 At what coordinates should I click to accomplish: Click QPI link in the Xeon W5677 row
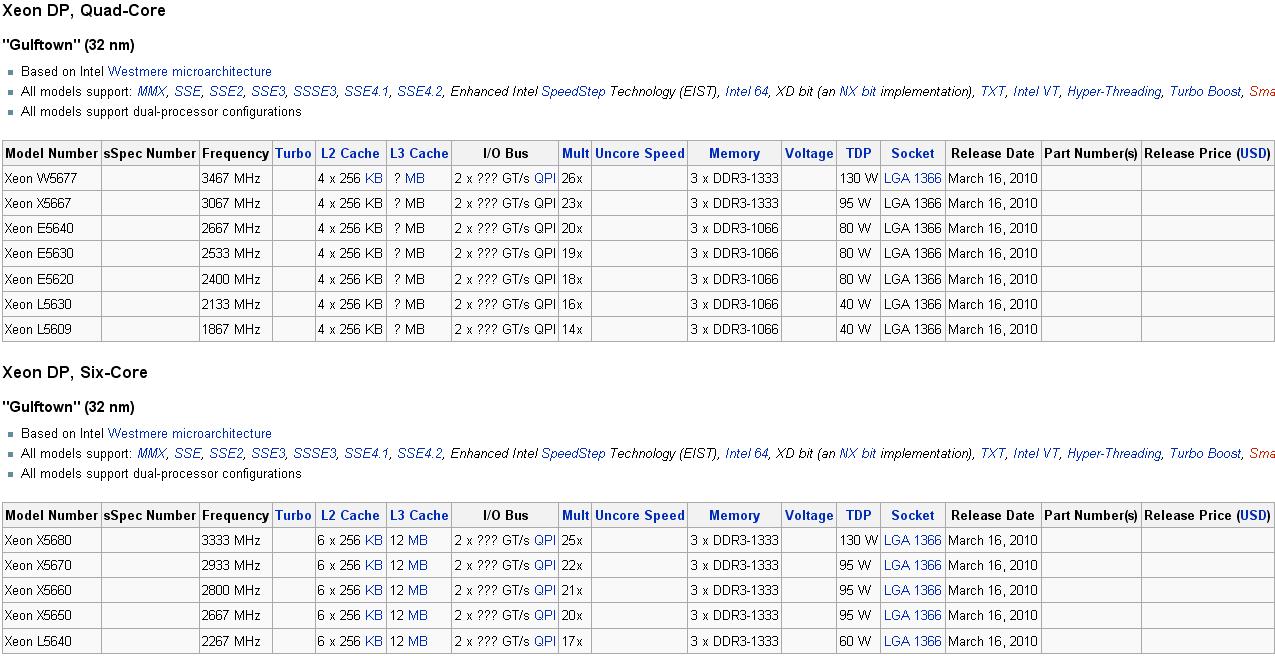coord(545,179)
